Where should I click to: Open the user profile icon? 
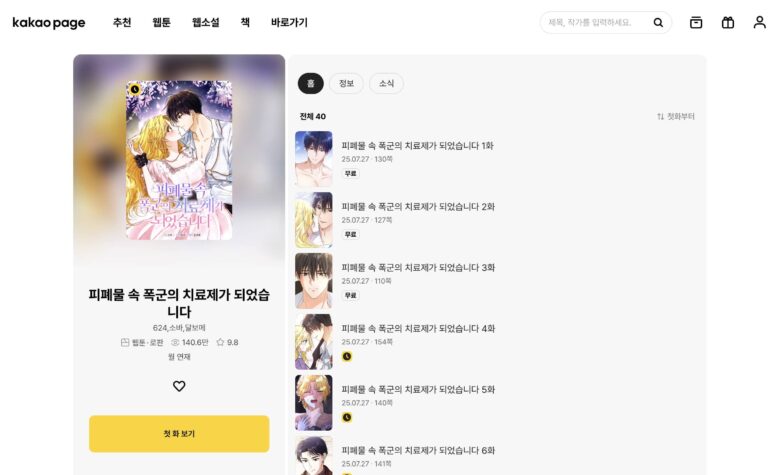[759, 22]
